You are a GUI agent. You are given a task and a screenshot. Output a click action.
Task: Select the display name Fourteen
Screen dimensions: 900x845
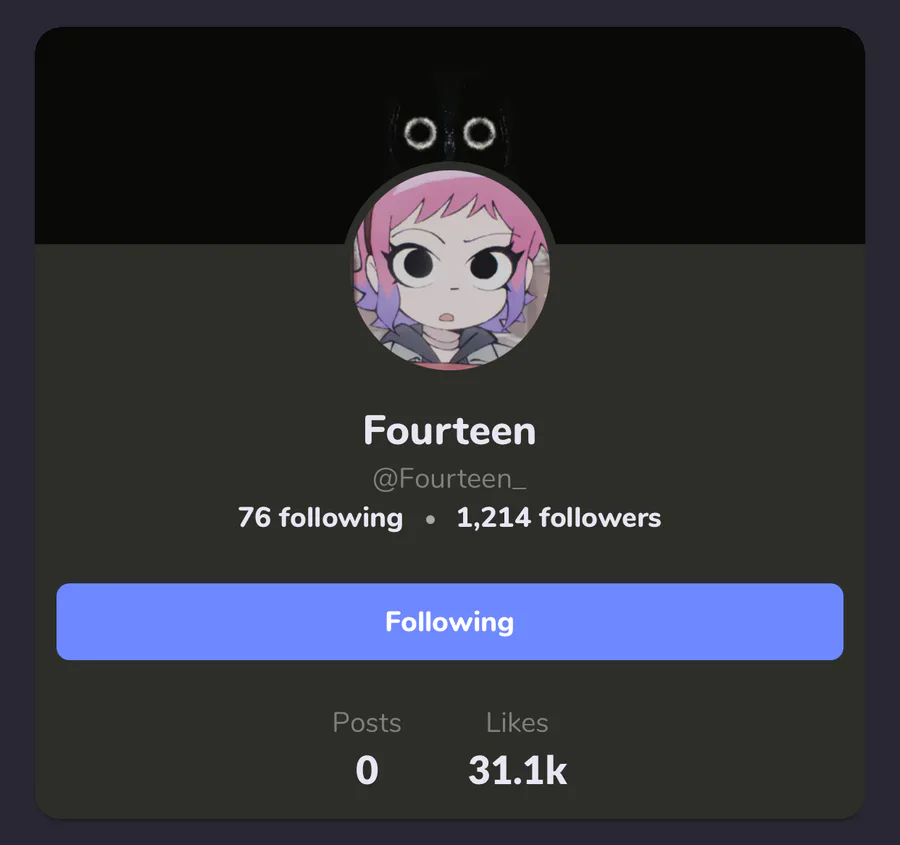pos(449,431)
